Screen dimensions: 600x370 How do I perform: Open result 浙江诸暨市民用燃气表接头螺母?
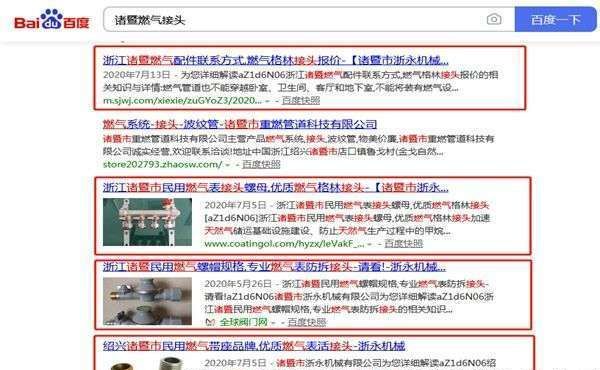(x=276, y=187)
